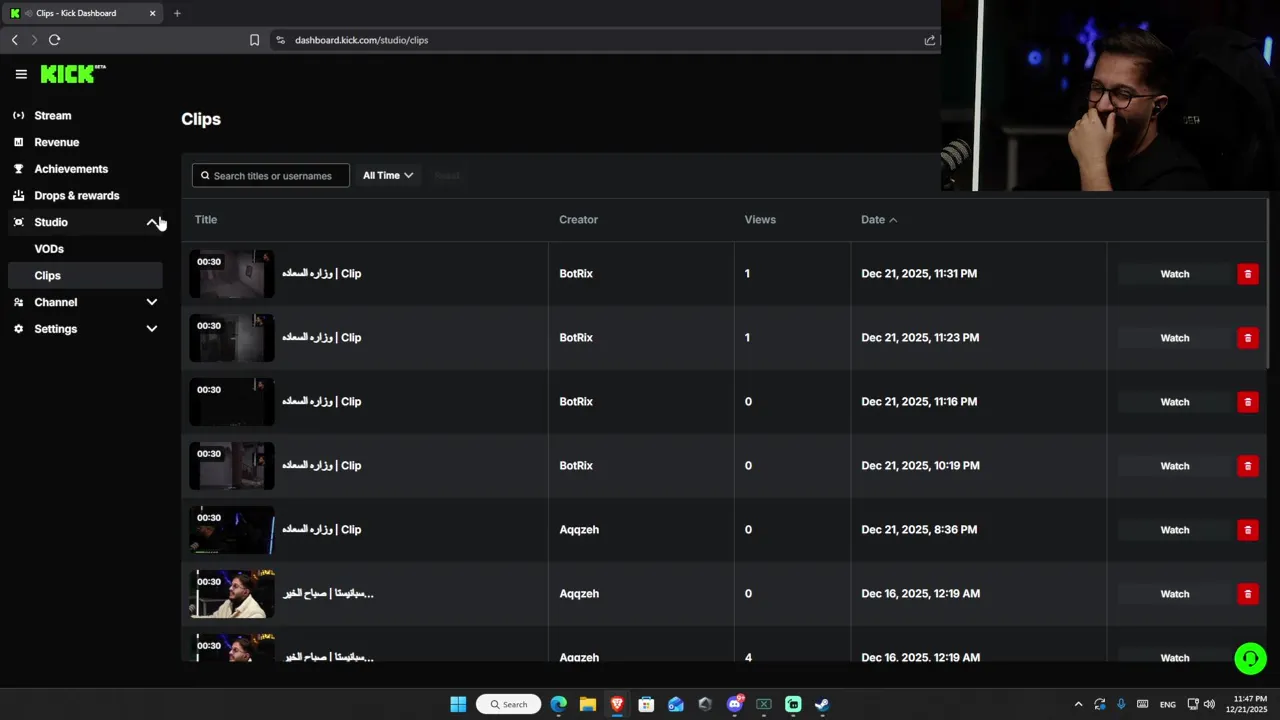Delete the clip from 11:16 PM
This screenshot has width=1280, height=720.
1247,402
